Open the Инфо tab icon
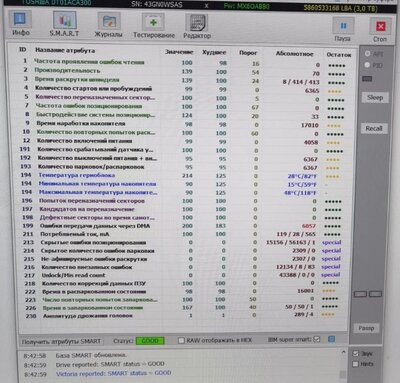 (20, 19)
